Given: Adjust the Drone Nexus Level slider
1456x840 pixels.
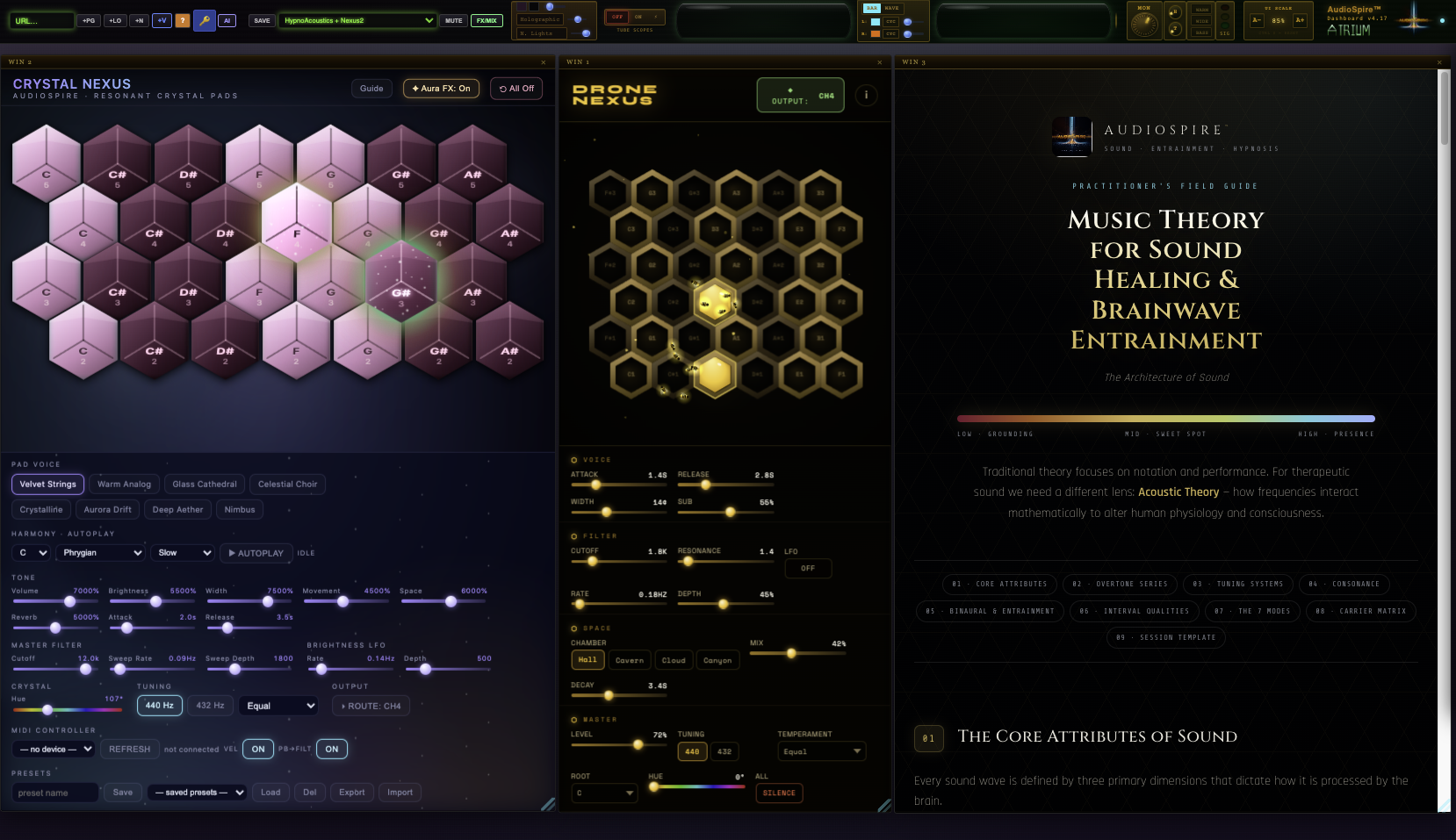Looking at the screenshot, I should click(618, 745).
